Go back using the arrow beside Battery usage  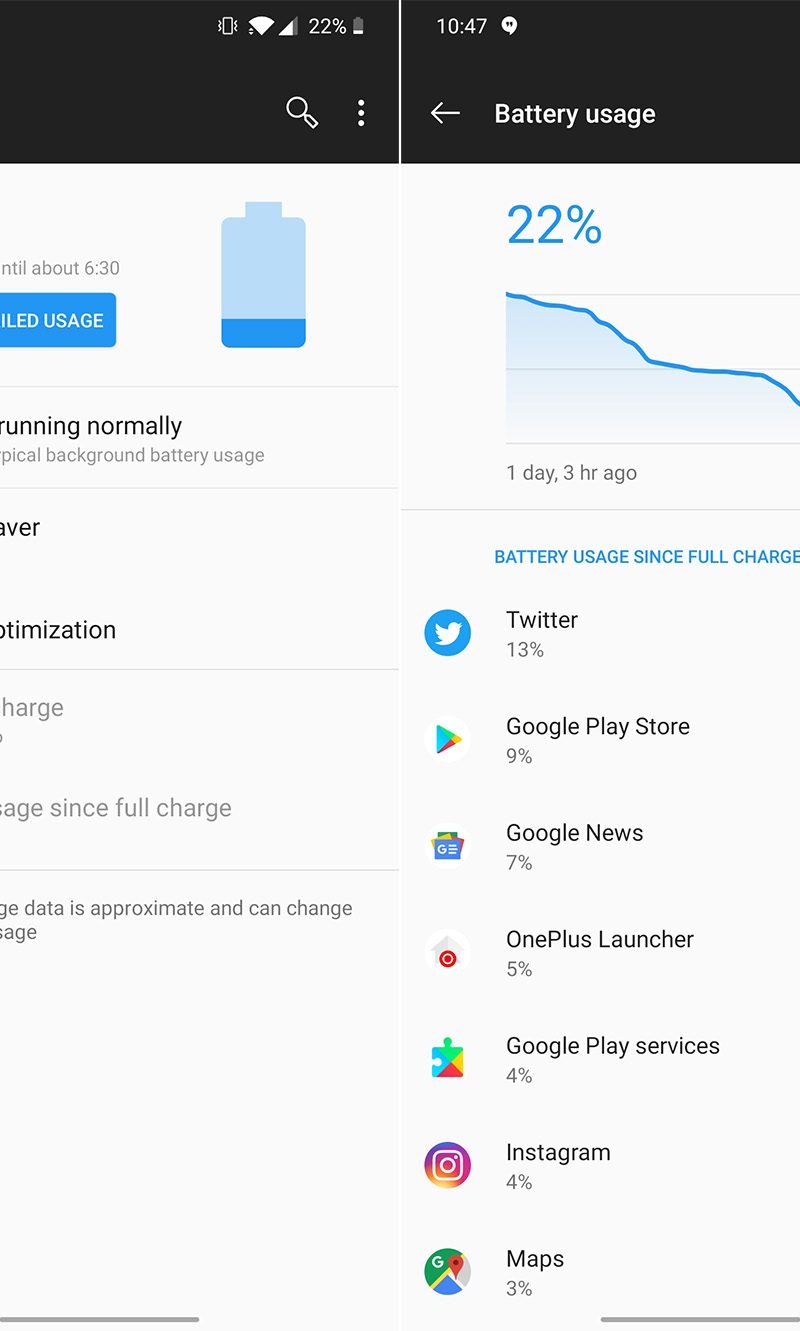[x=445, y=113]
